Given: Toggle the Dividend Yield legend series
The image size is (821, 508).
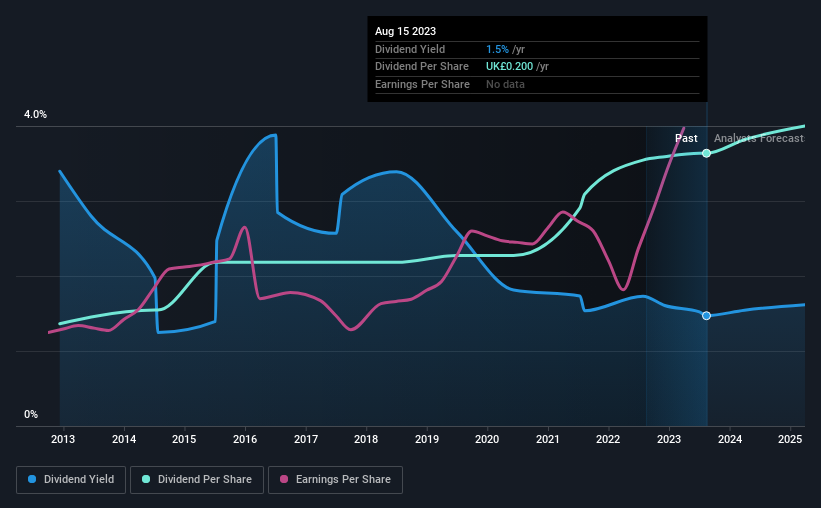Looking at the screenshot, I should click(x=71, y=480).
